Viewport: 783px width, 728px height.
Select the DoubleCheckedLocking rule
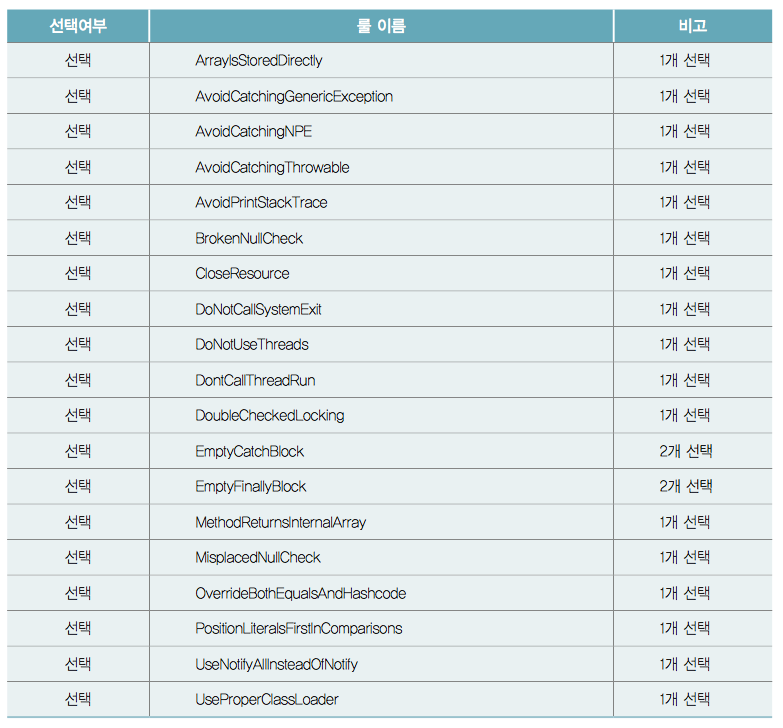point(270,415)
